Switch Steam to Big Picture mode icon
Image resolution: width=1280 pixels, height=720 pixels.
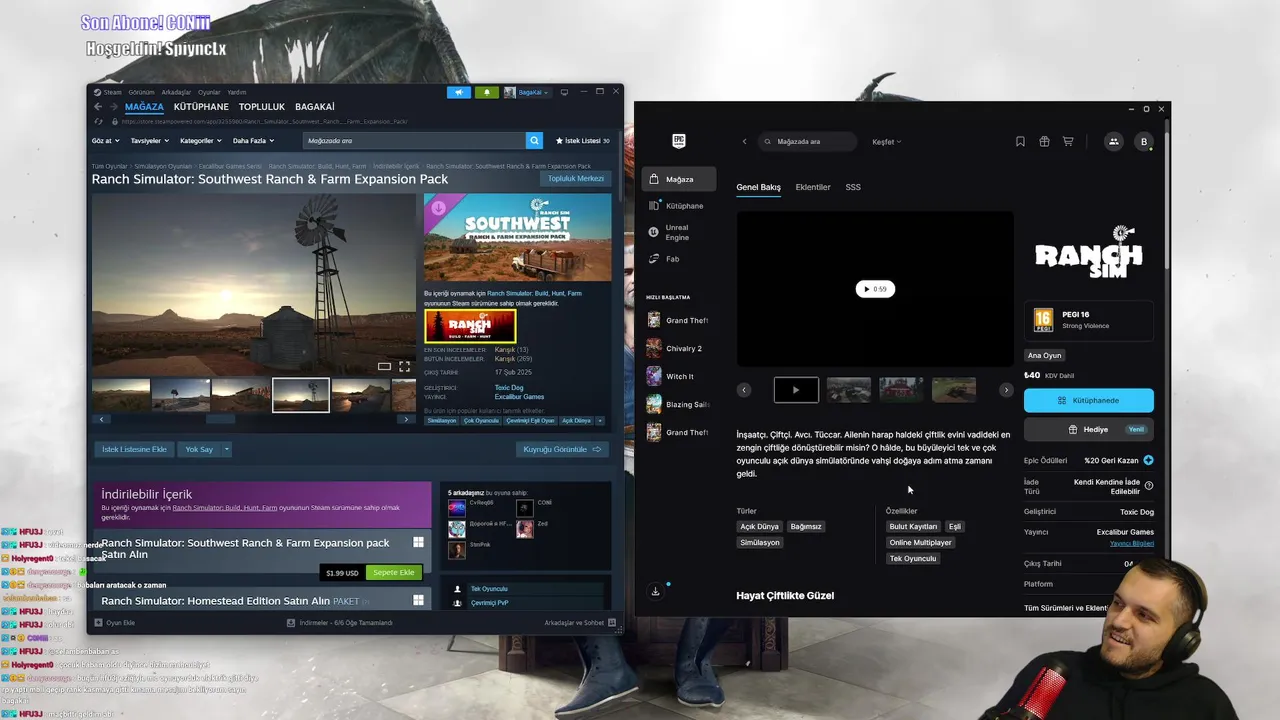564,92
